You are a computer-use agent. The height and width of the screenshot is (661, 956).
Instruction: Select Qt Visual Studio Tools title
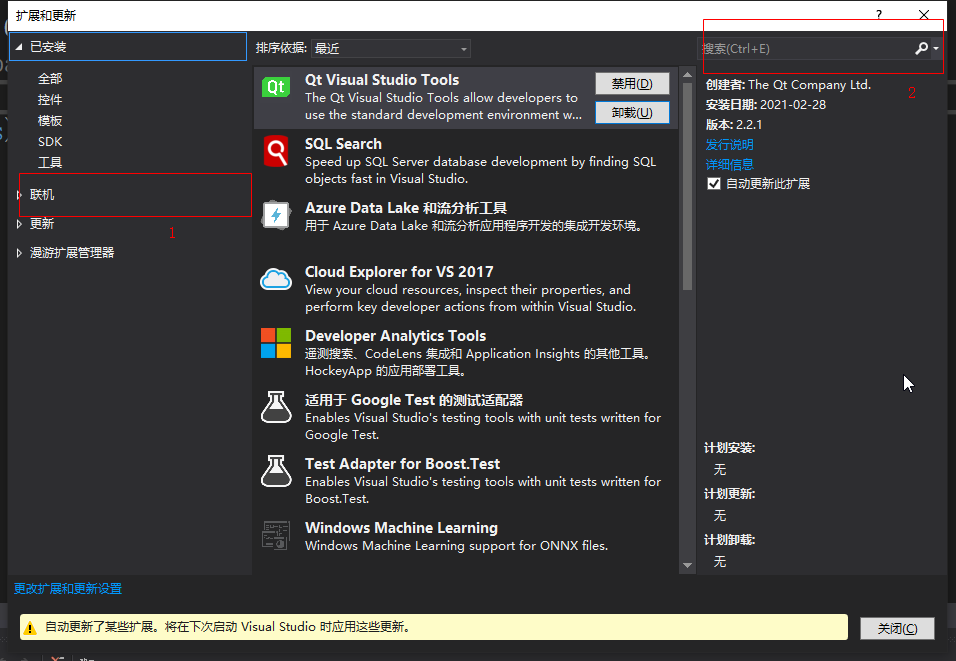pyautogui.click(x=382, y=80)
